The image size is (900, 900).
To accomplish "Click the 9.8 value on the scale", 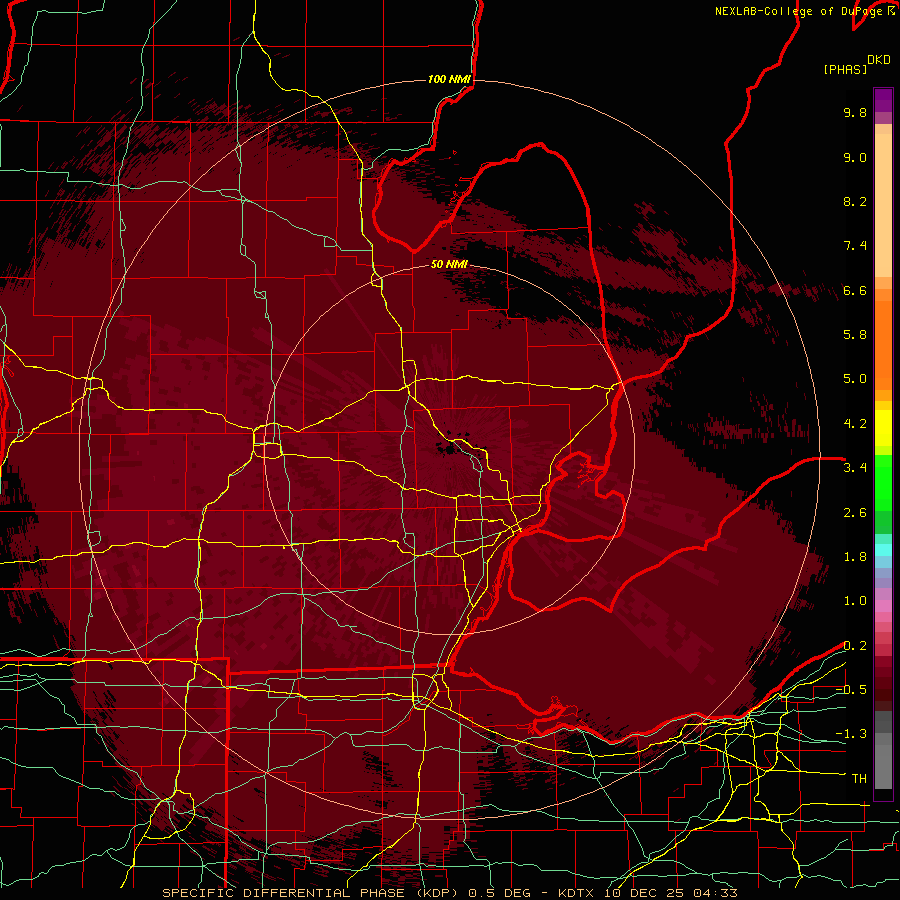I will click(x=855, y=112).
